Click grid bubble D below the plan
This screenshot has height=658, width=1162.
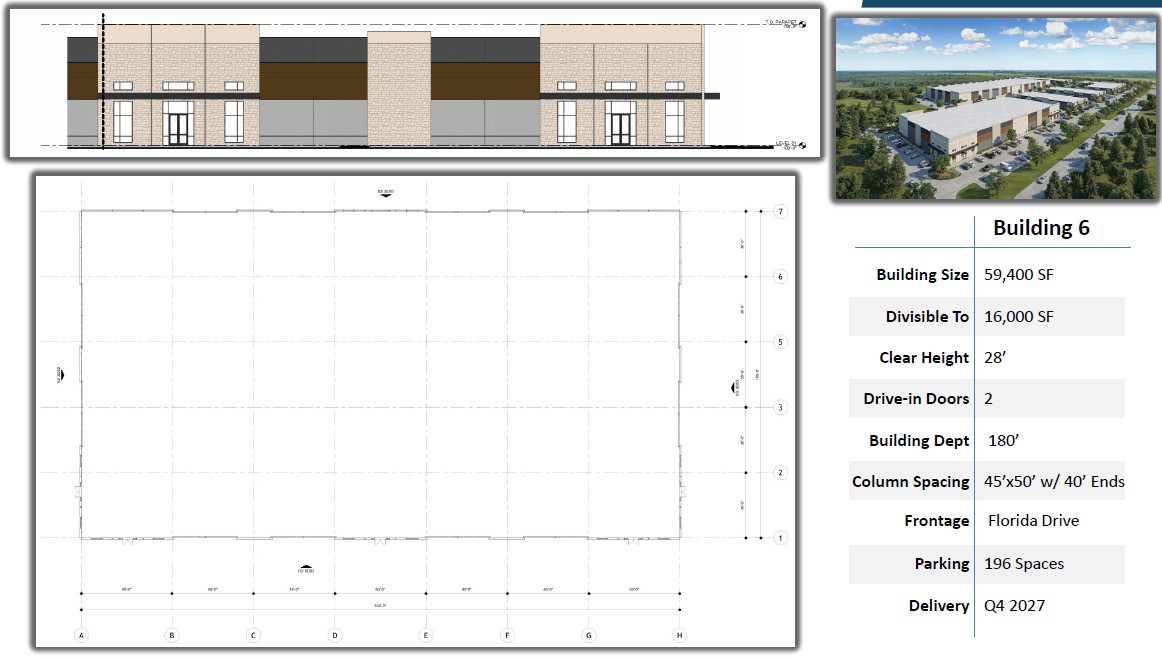tap(335, 635)
